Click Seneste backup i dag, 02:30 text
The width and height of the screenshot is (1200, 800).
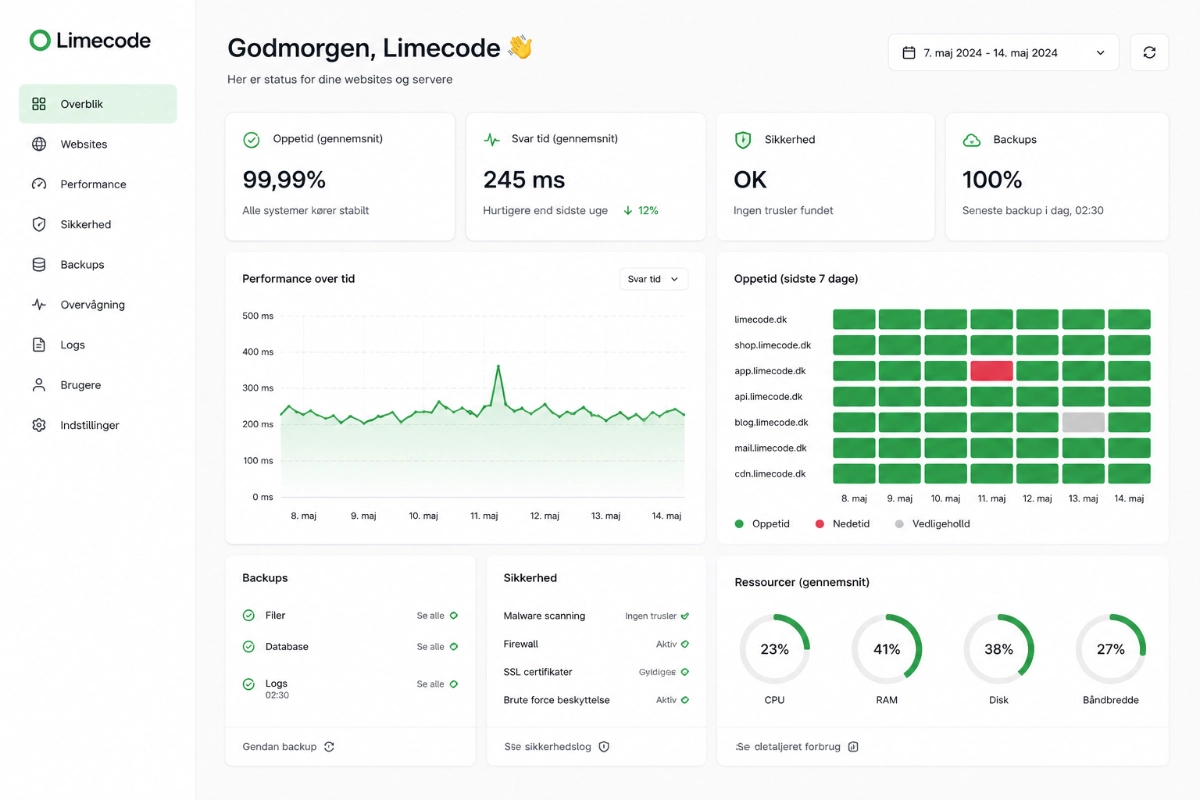click(x=1033, y=211)
